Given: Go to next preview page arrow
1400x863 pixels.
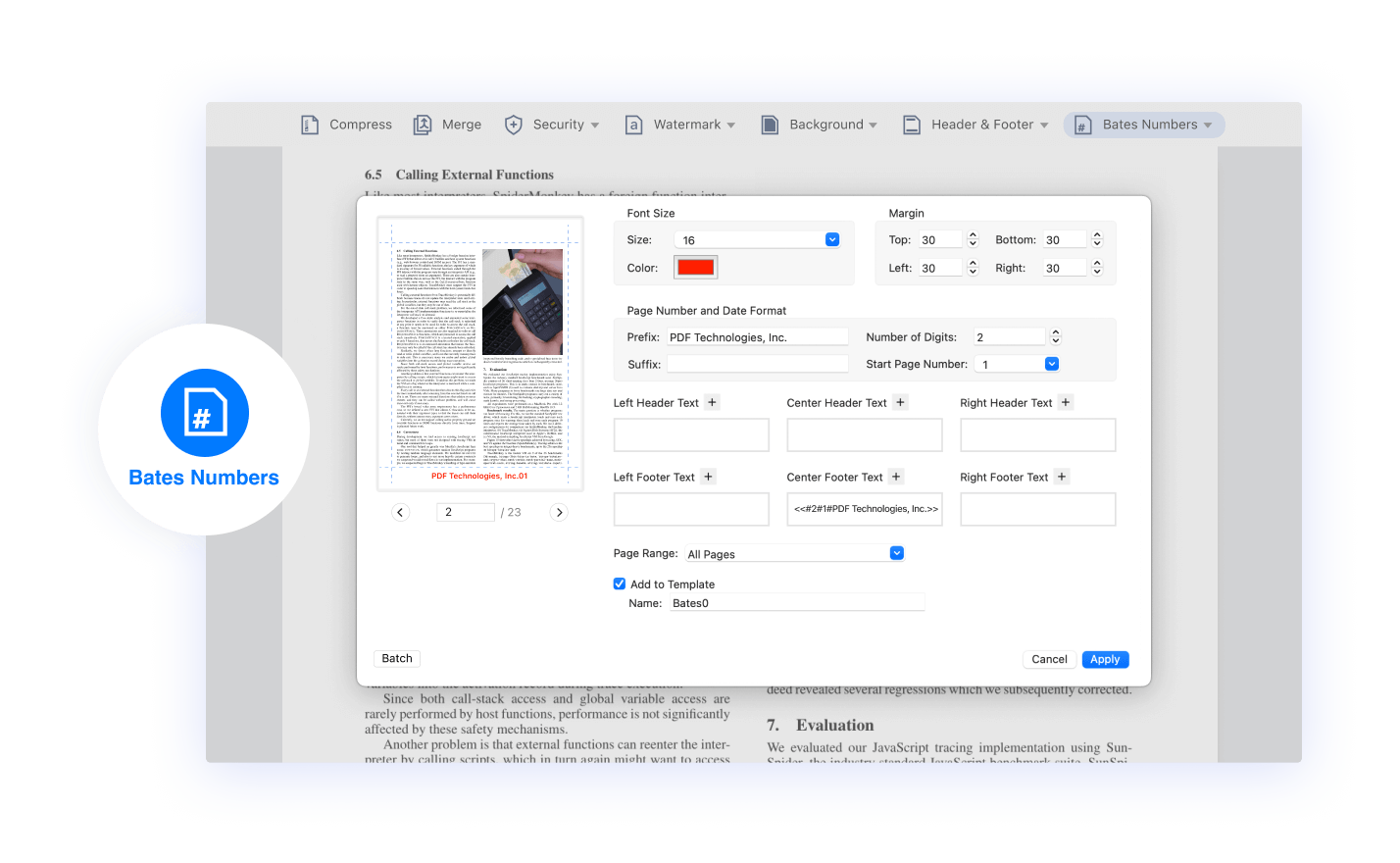Looking at the screenshot, I should [x=559, y=512].
